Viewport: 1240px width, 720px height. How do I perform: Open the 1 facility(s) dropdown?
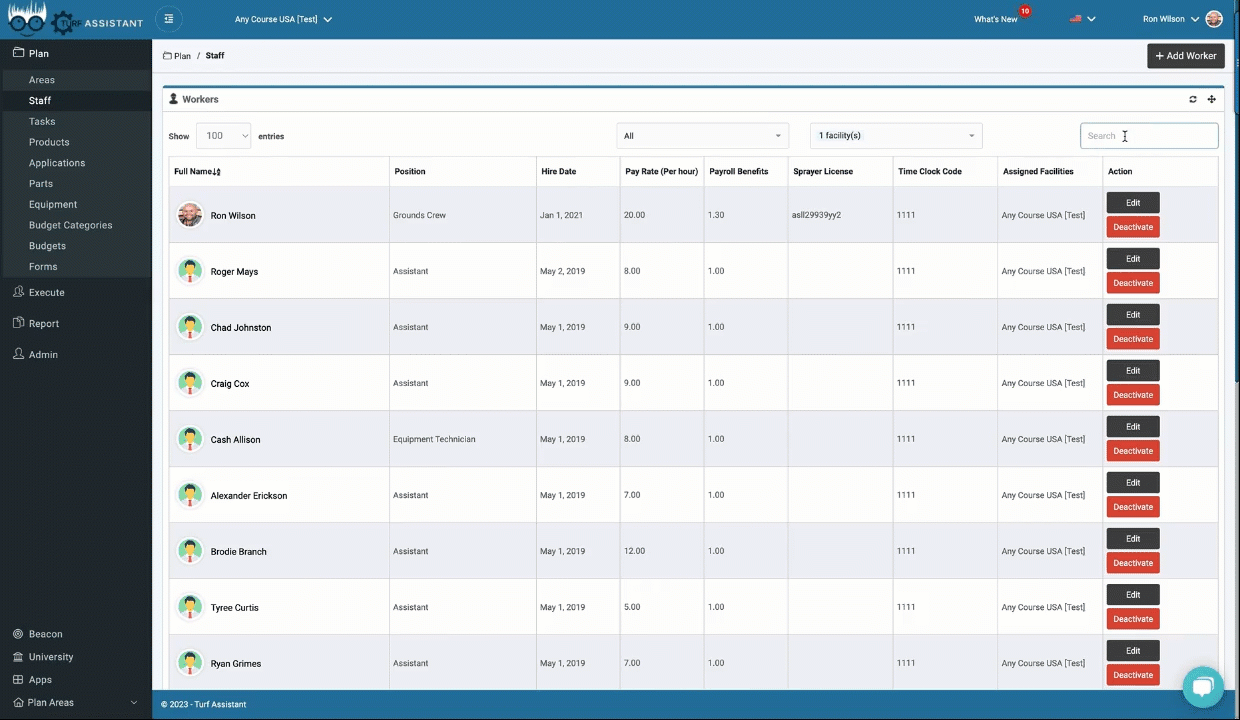(896, 136)
